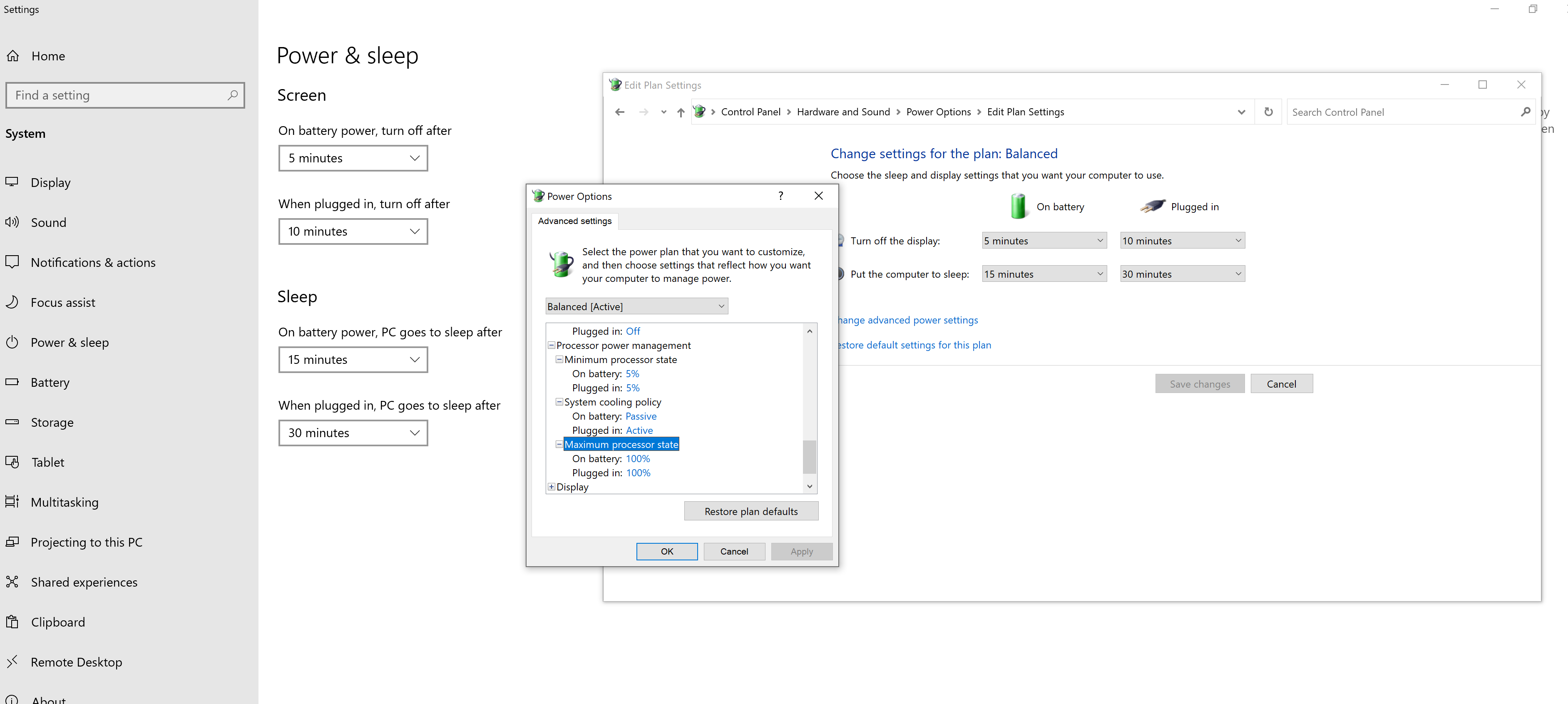Expand the Display tree node

[552, 487]
